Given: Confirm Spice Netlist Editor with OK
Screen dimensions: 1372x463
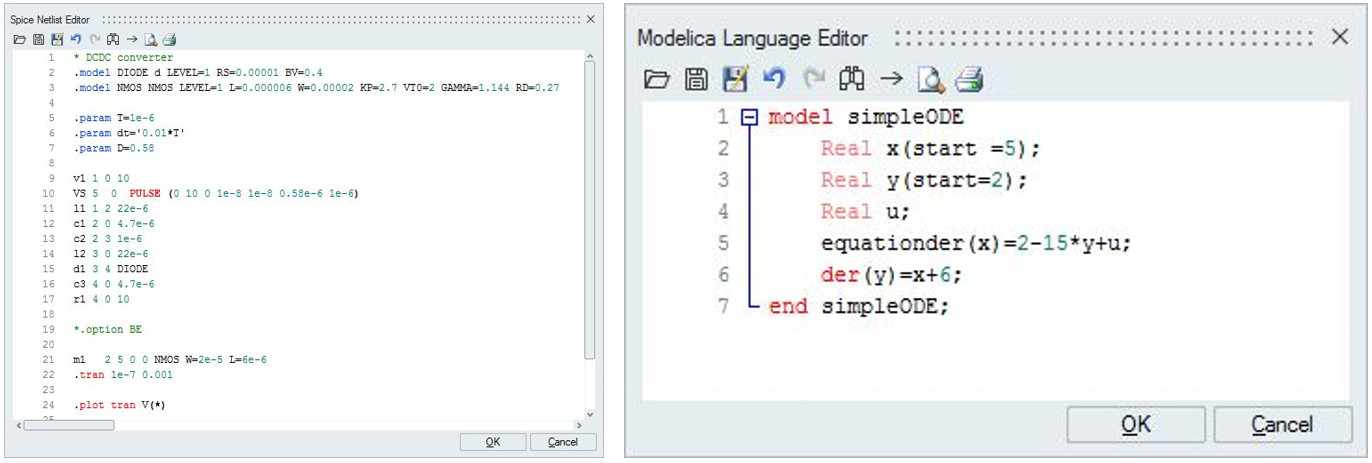Looking at the screenshot, I should (492, 442).
